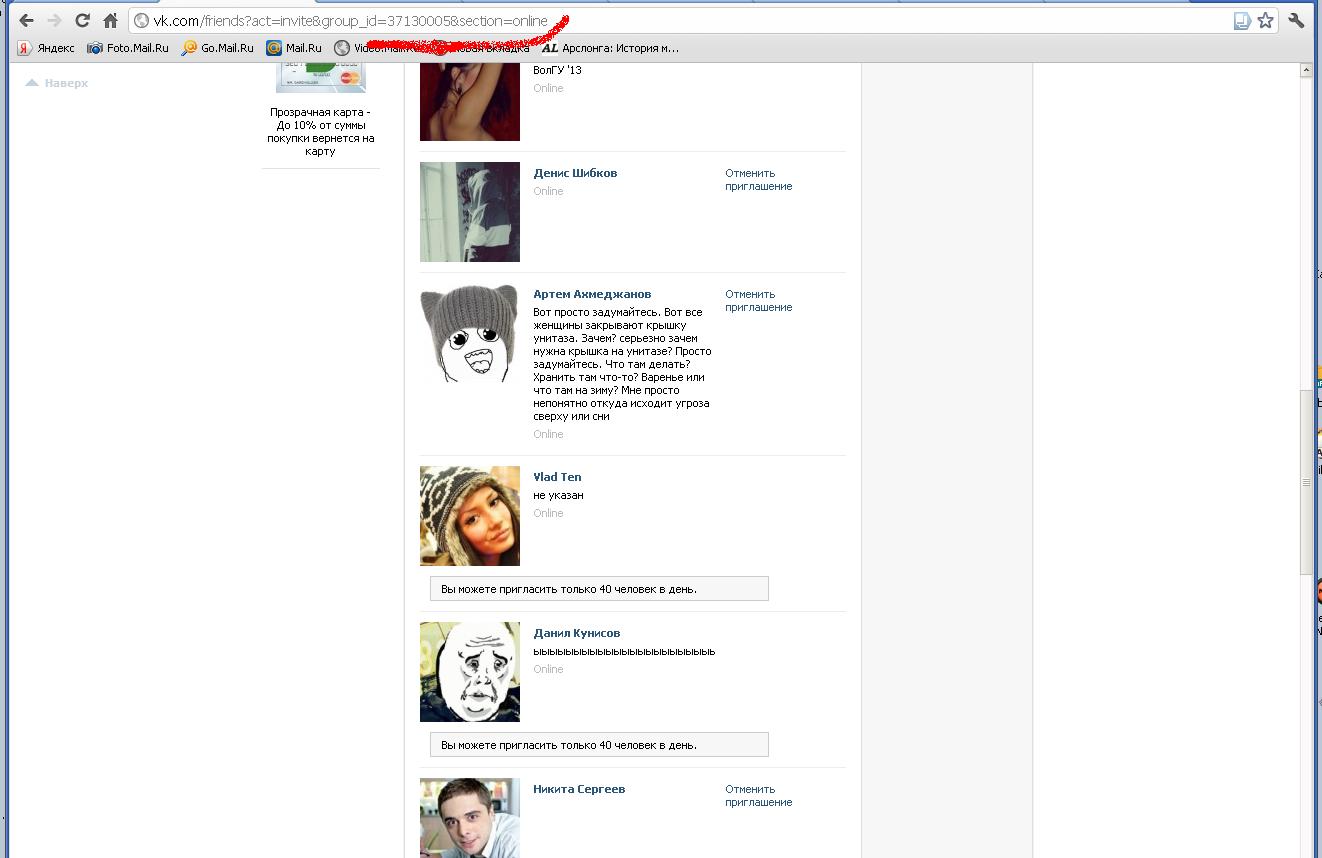The height and width of the screenshot is (858, 1322).
Task: Go forward using the browser forward arrow
Action: point(54,20)
